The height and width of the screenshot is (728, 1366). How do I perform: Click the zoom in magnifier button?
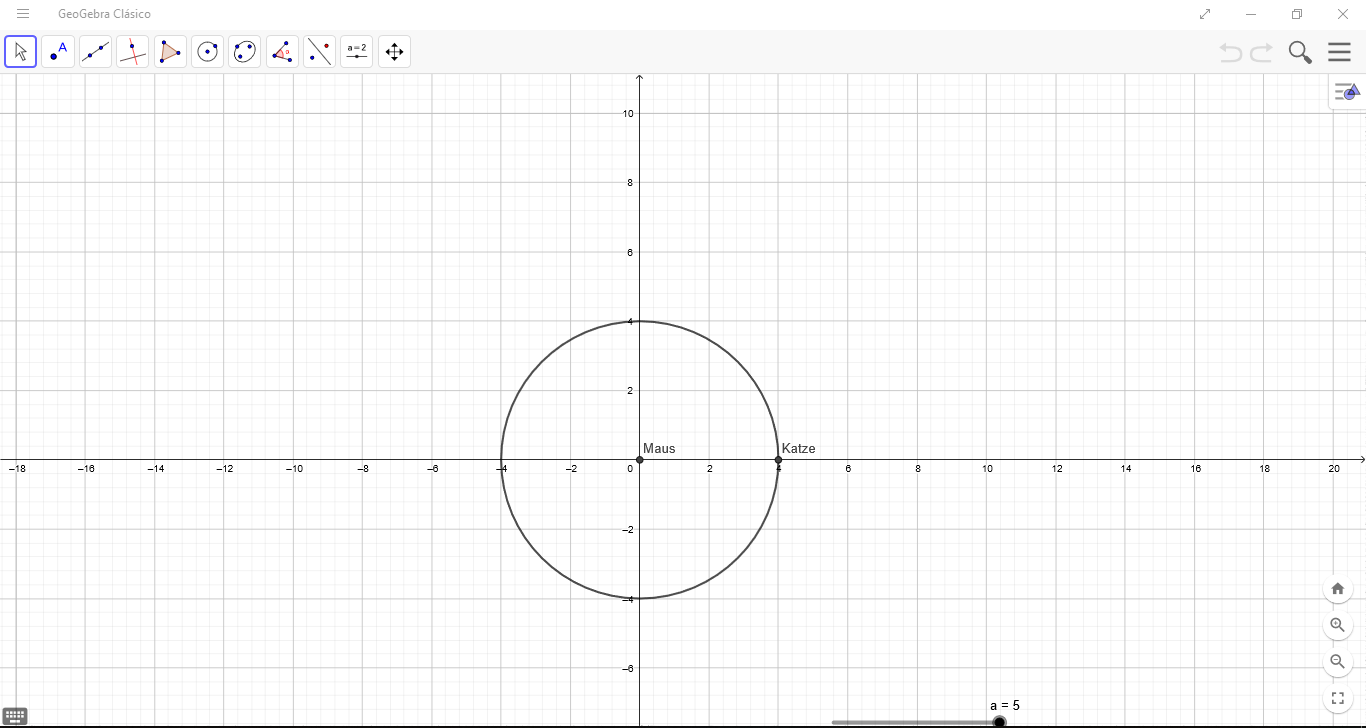(1338, 625)
